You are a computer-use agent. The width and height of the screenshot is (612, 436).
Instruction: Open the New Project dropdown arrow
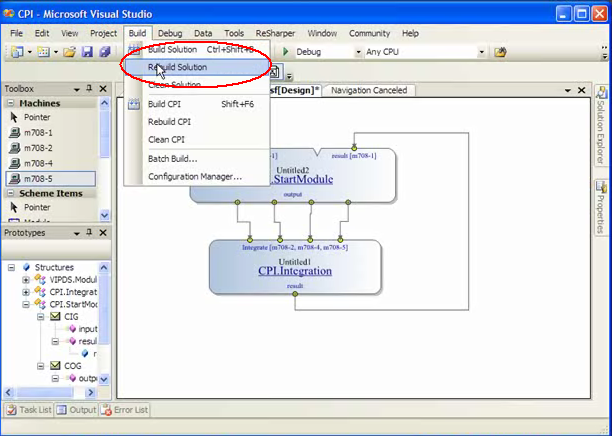(29, 52)
